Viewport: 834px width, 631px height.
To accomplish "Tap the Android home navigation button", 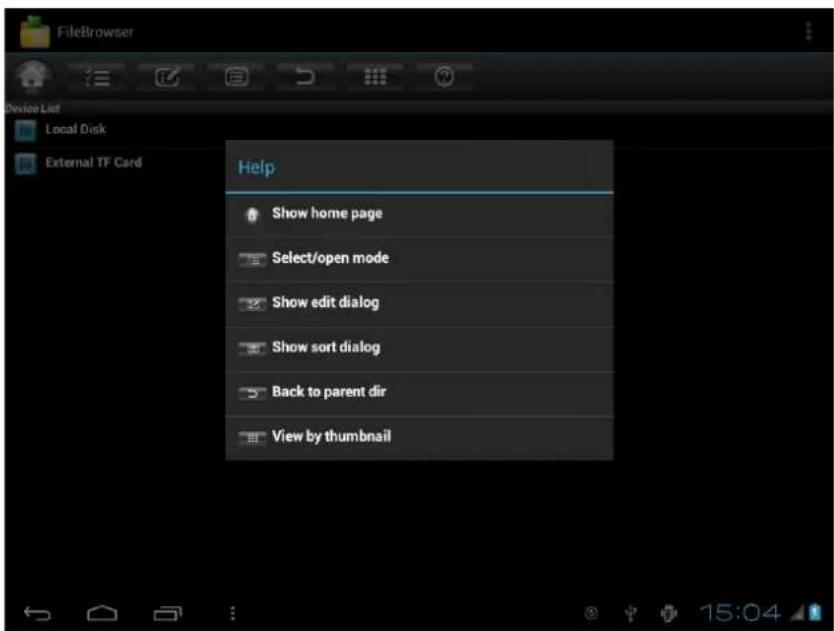I will tap(102, 613).
